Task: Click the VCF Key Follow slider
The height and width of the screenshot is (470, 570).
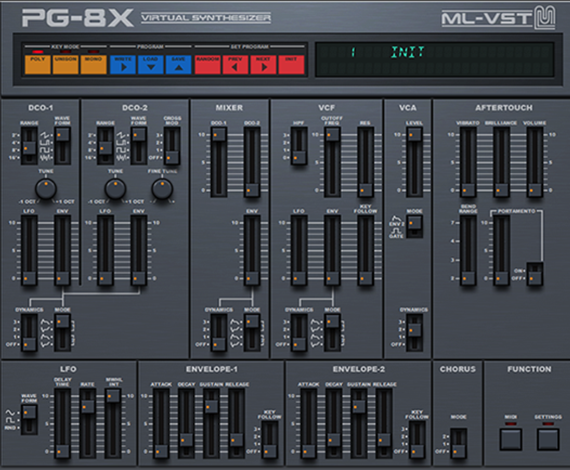Action: 365,250
